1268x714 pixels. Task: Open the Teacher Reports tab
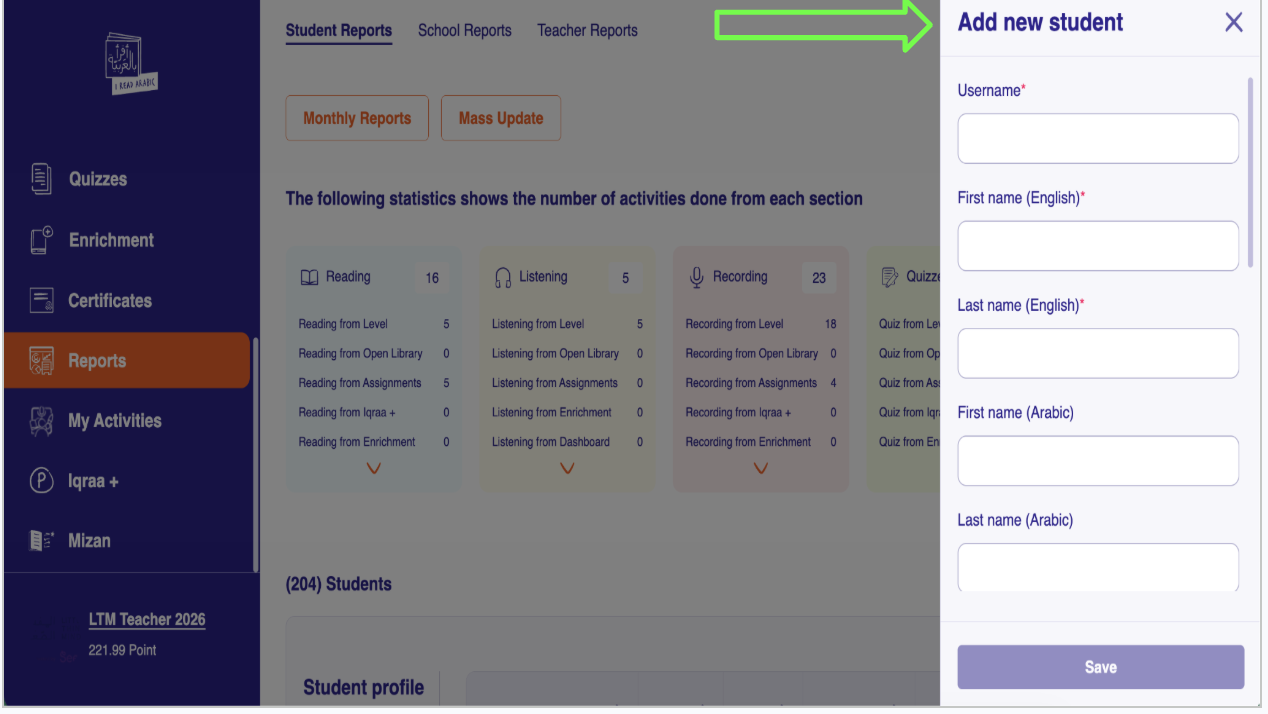[587, 31]
